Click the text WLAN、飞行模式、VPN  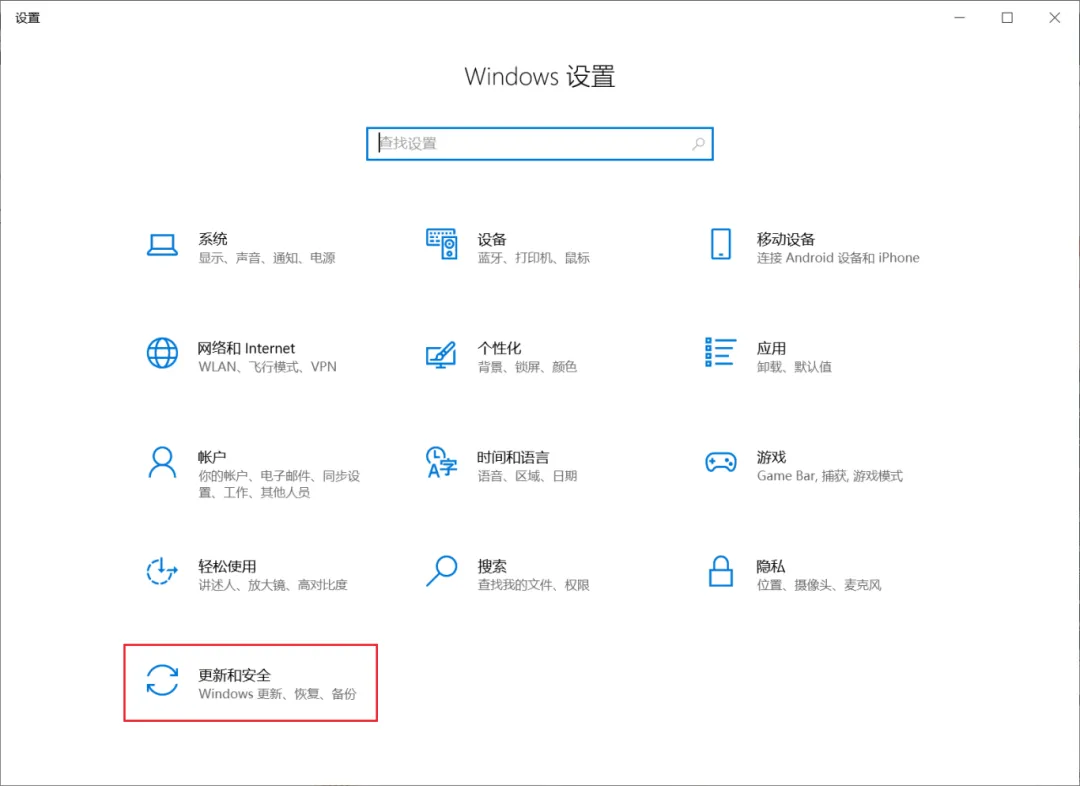click(x=268, y=366)
